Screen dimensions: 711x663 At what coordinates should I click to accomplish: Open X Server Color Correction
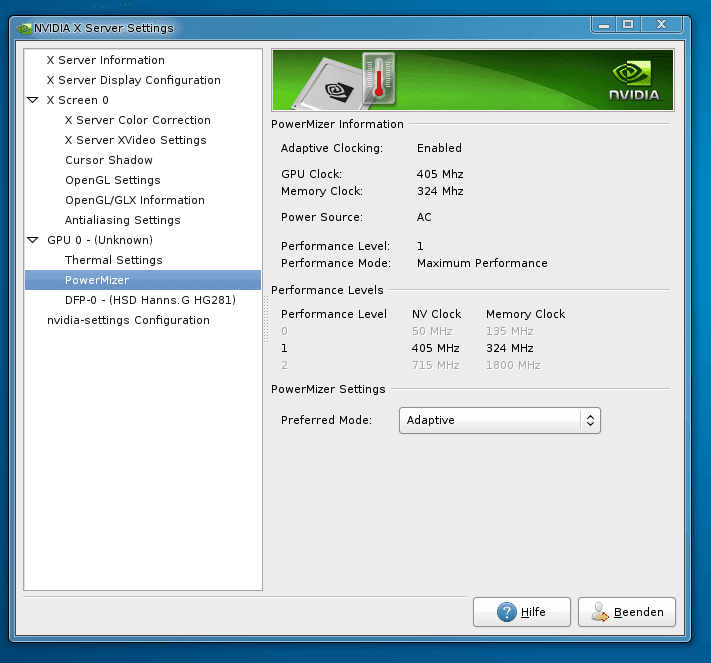[138, 120]
